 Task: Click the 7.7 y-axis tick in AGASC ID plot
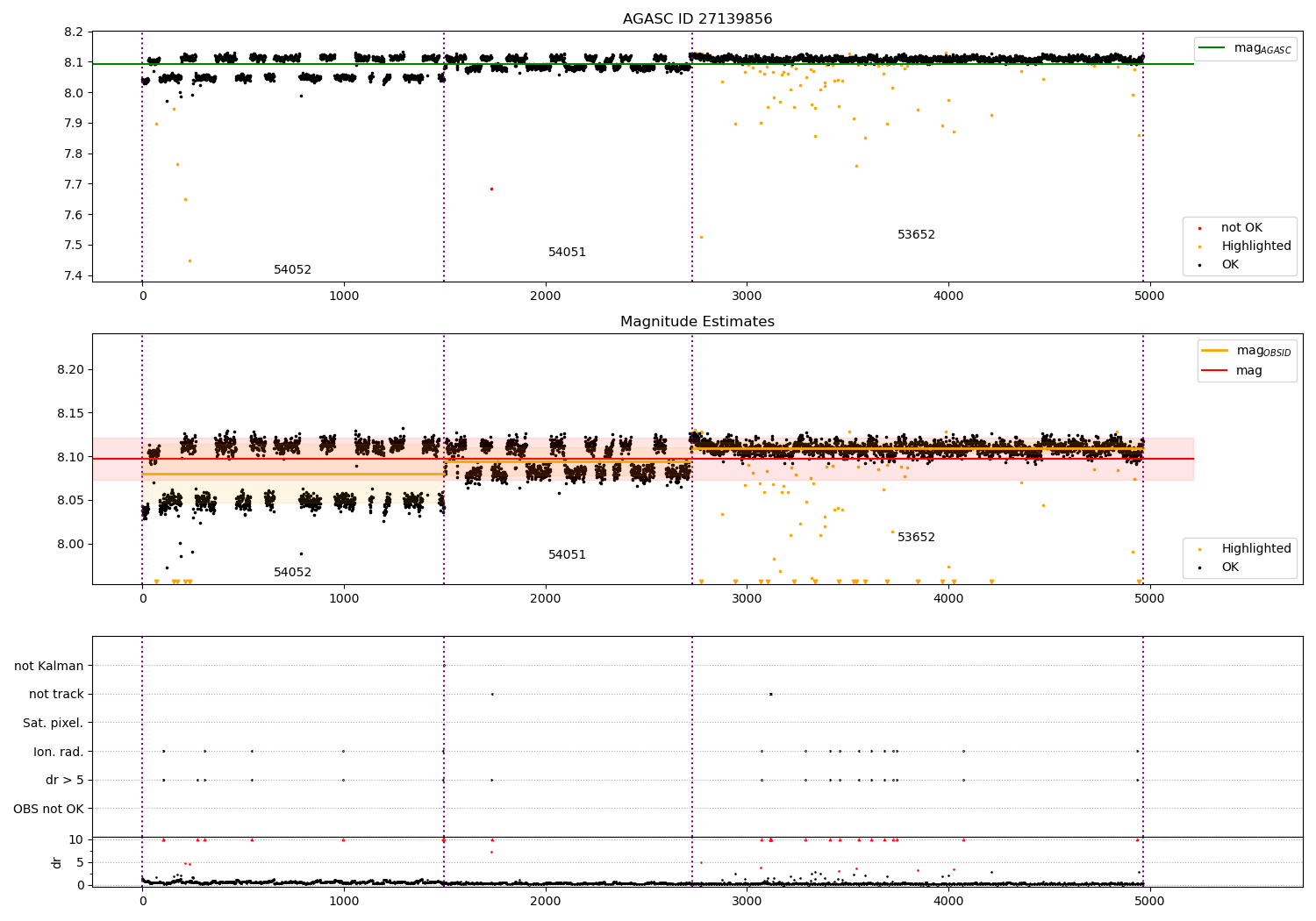click(x=75, y=185)
